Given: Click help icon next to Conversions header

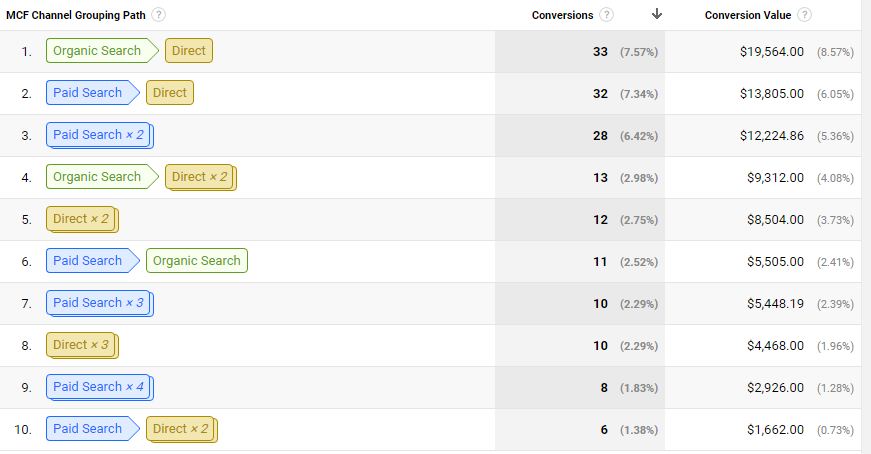Looking at the screenshot, I should coord(607,15).
